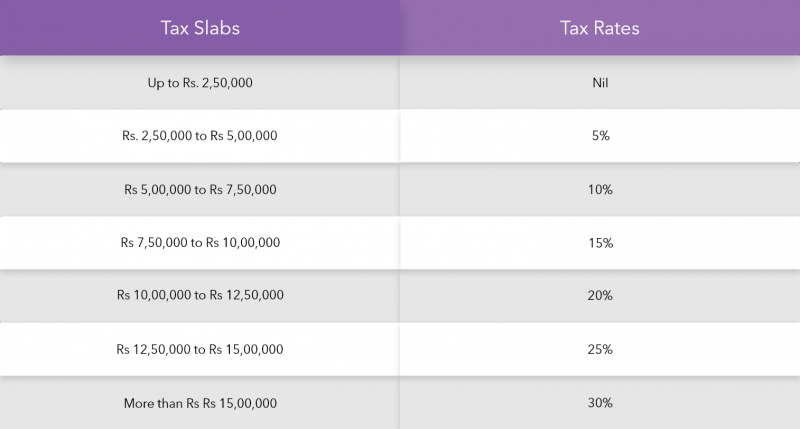Select More than Rs Rs 15,00,000 slab
The height and width of the screenshot is (429, 800).
click(200, 403)
